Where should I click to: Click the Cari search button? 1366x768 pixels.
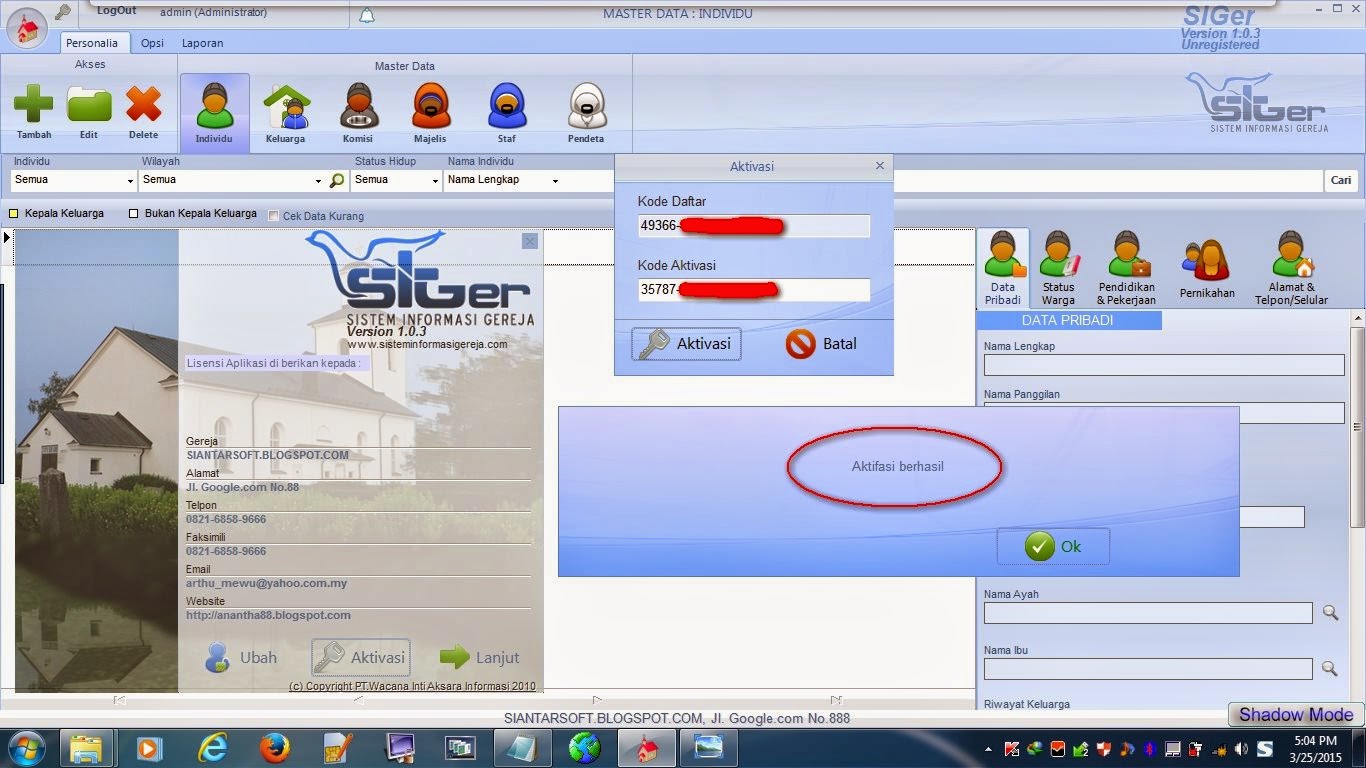1341,180
